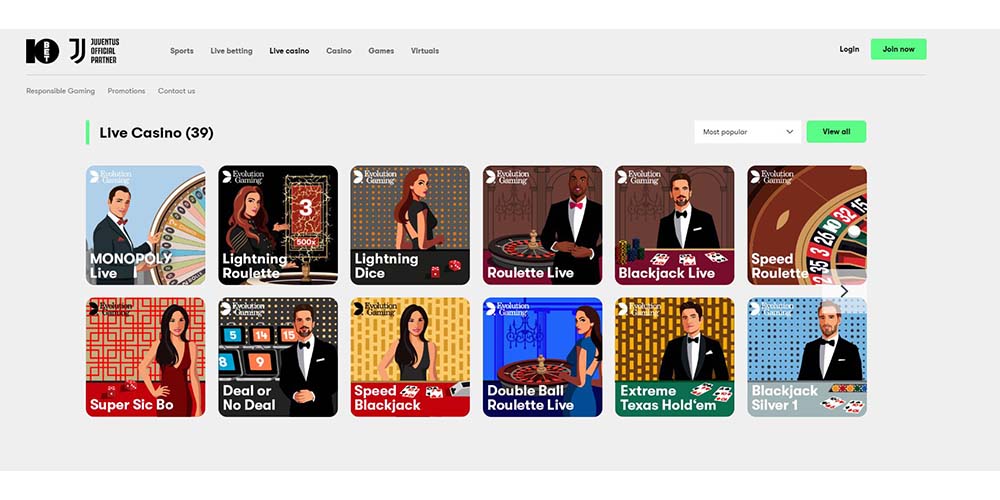Open Blackjack Live table
1000x500 pixels.
tap(674, 225)
